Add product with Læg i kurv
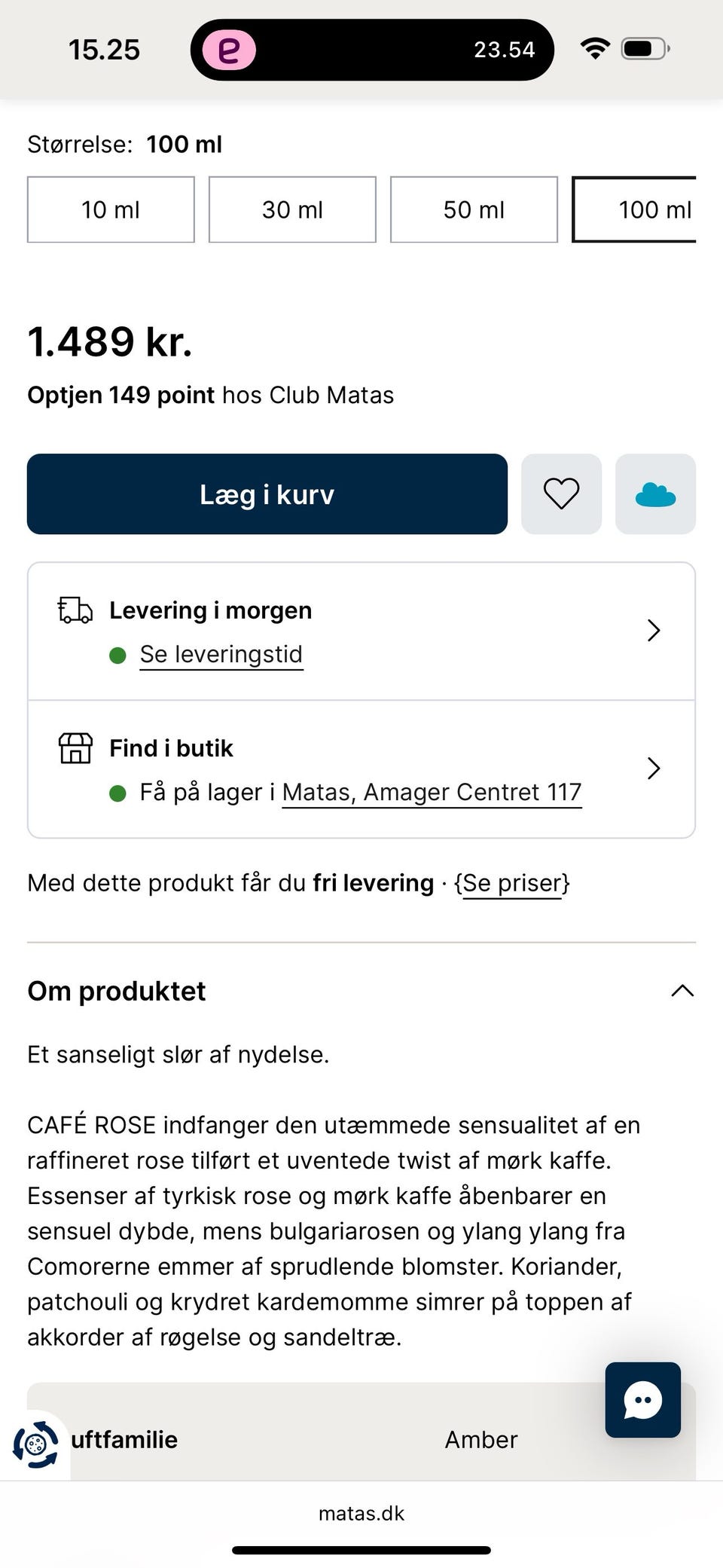The image size is (723, 1568). 267,494
